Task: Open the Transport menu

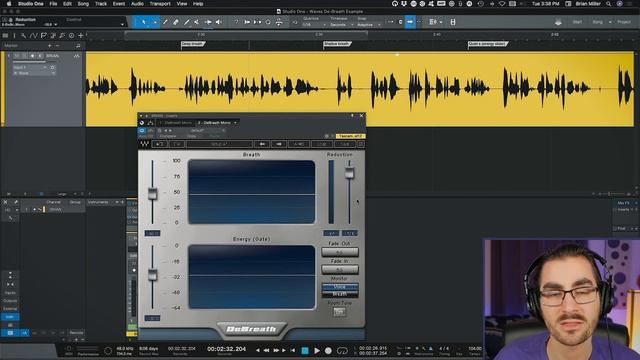Action: 160,4
